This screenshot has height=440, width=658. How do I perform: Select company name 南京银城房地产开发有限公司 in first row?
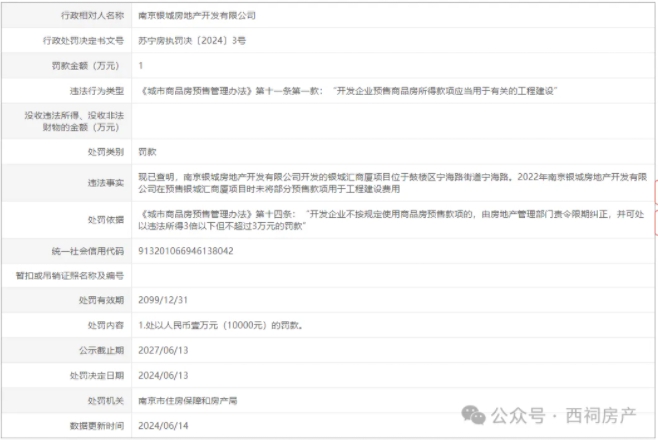[197, 16]
